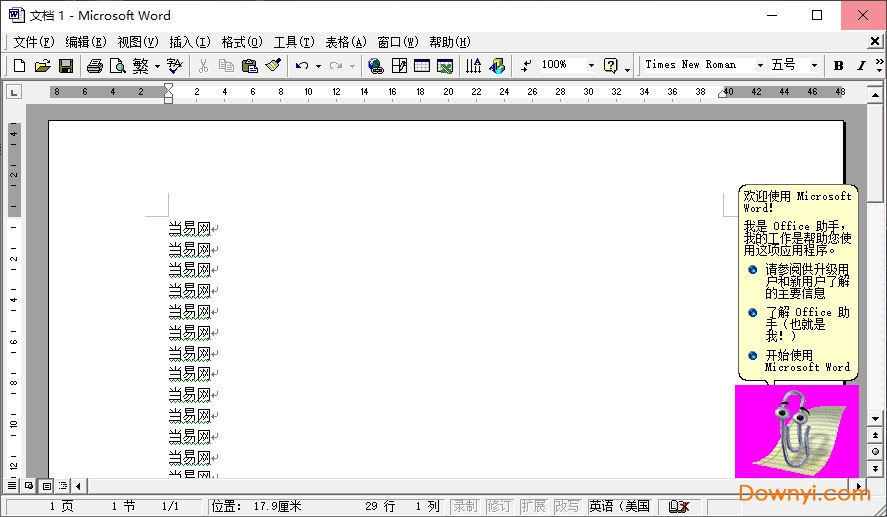This screenshot has height=517, width=887.
Task: Toggle Italic formatting
Action: (861, 66)
